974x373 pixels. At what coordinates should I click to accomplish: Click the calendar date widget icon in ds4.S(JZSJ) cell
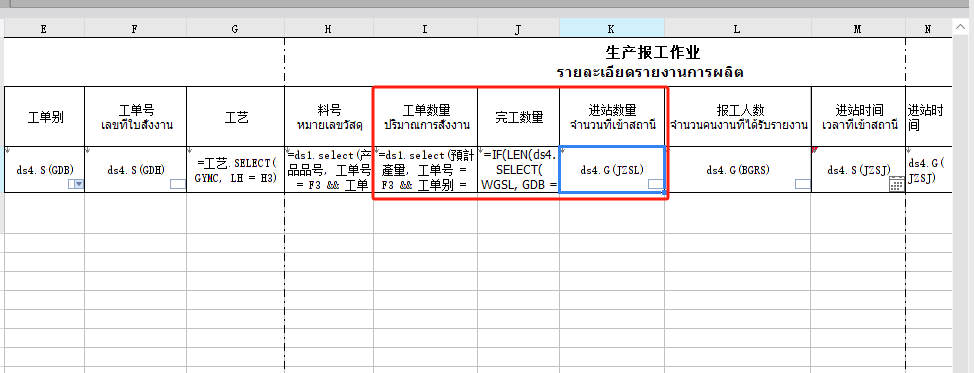pyautogui.click(x=896, y=183)
